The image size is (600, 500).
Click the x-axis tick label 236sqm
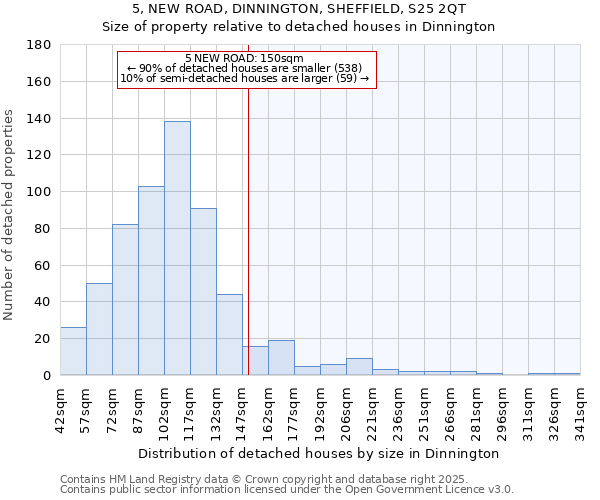(399, 415)
